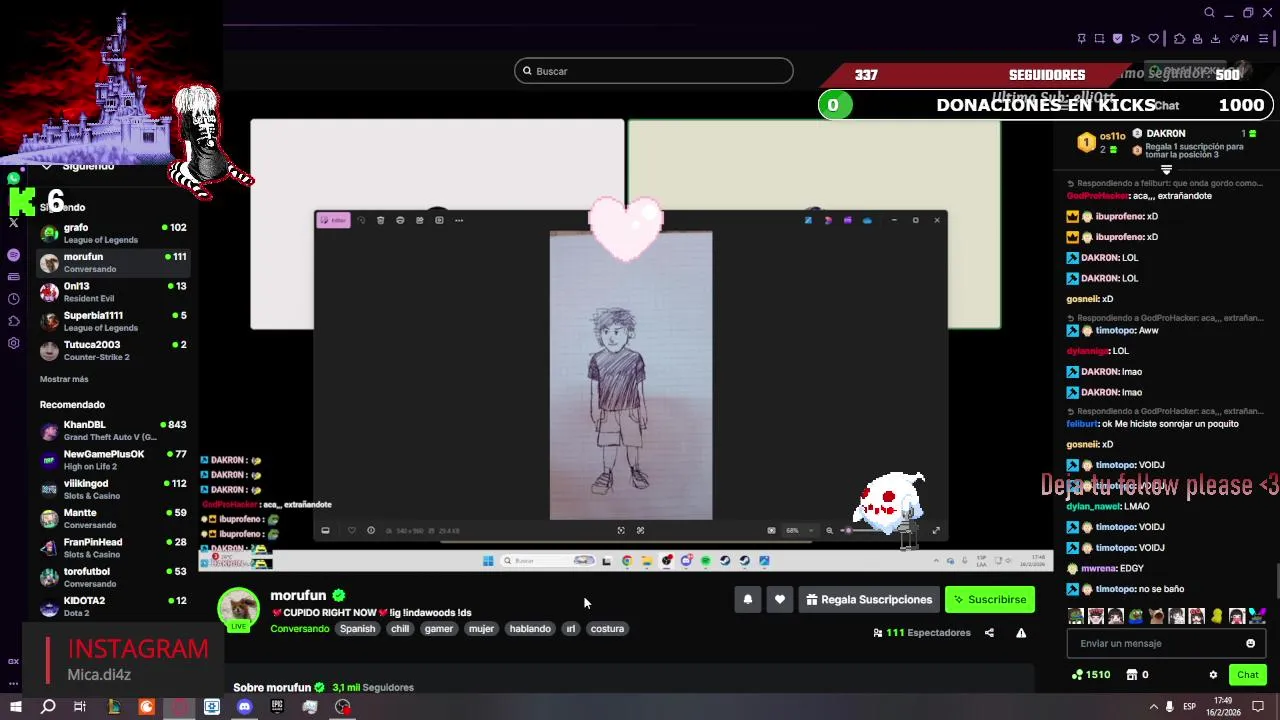
Task: Open browser sidebar history clock icon
Action: (14, 299)
